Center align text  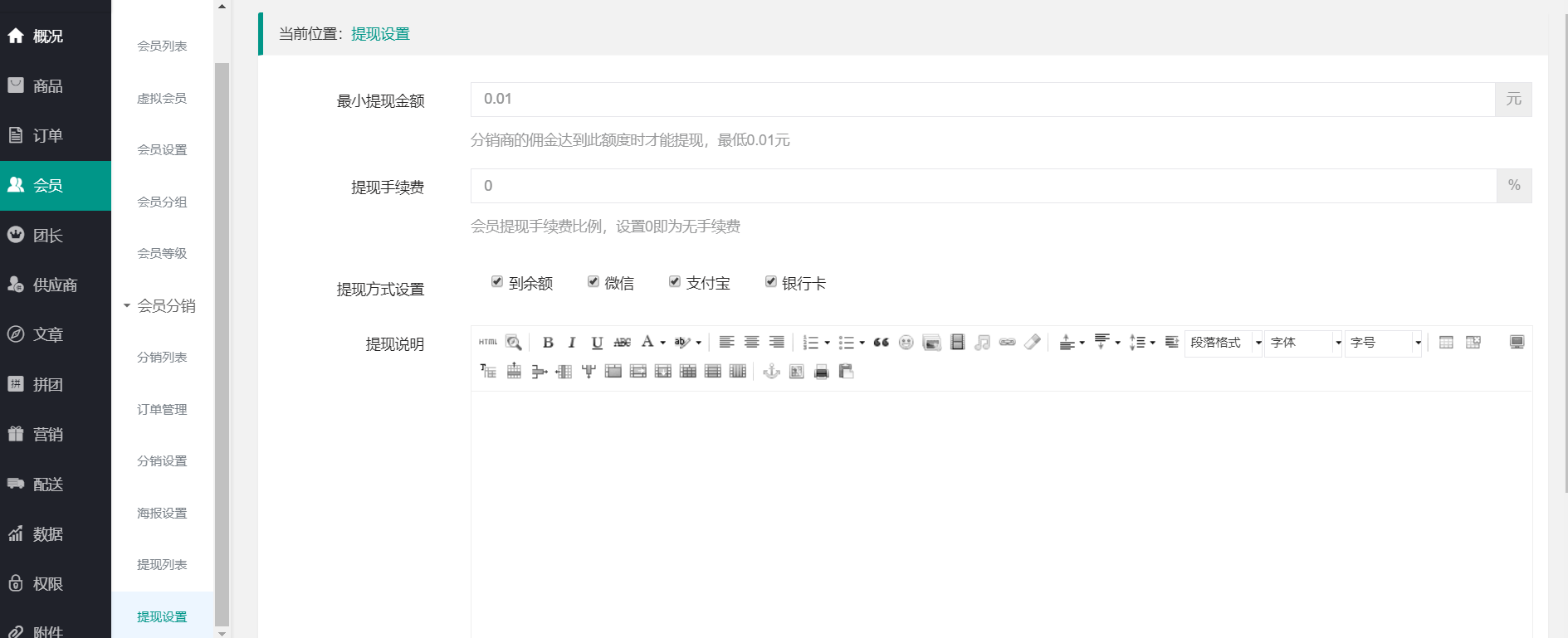[751, 342]
